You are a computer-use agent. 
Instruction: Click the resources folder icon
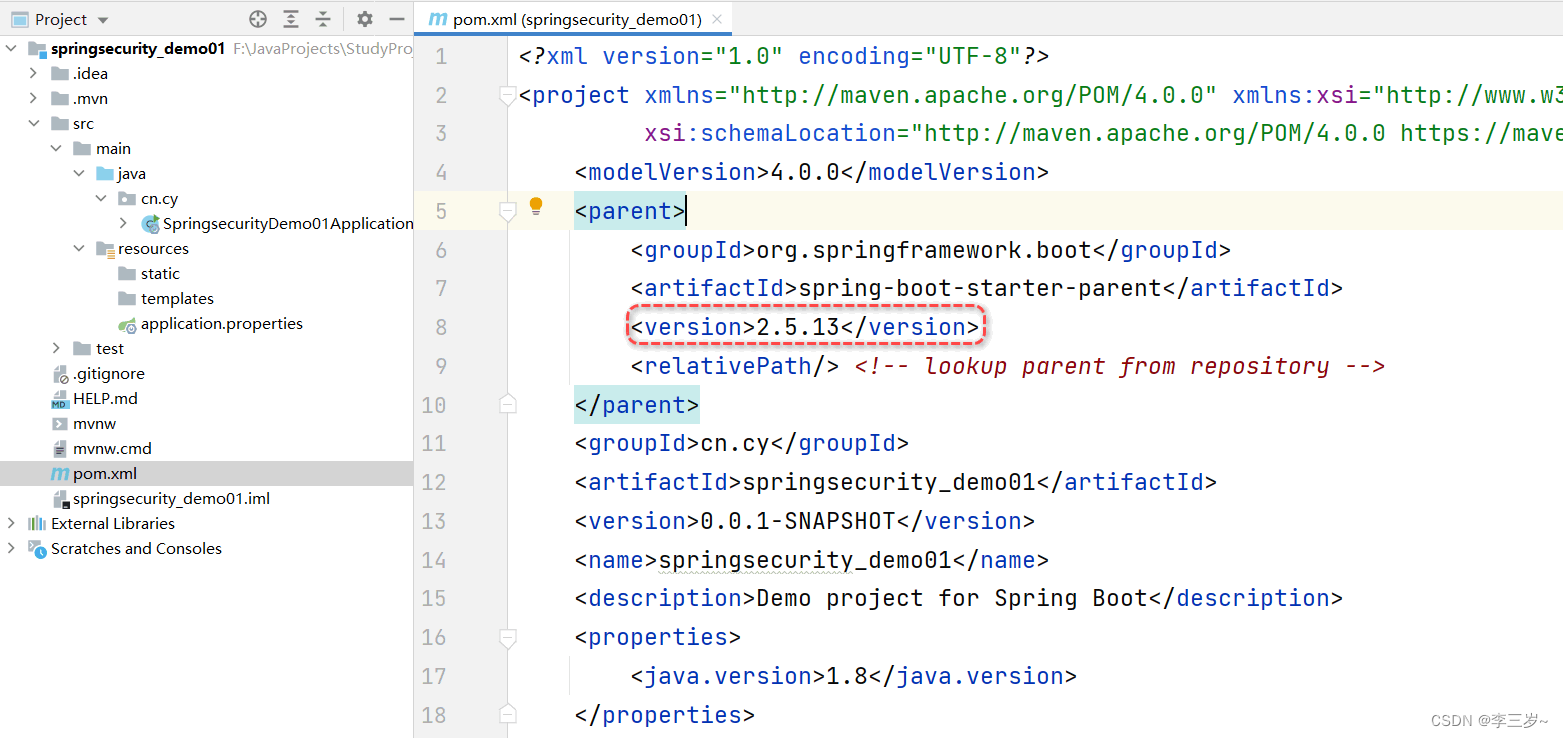105,249
